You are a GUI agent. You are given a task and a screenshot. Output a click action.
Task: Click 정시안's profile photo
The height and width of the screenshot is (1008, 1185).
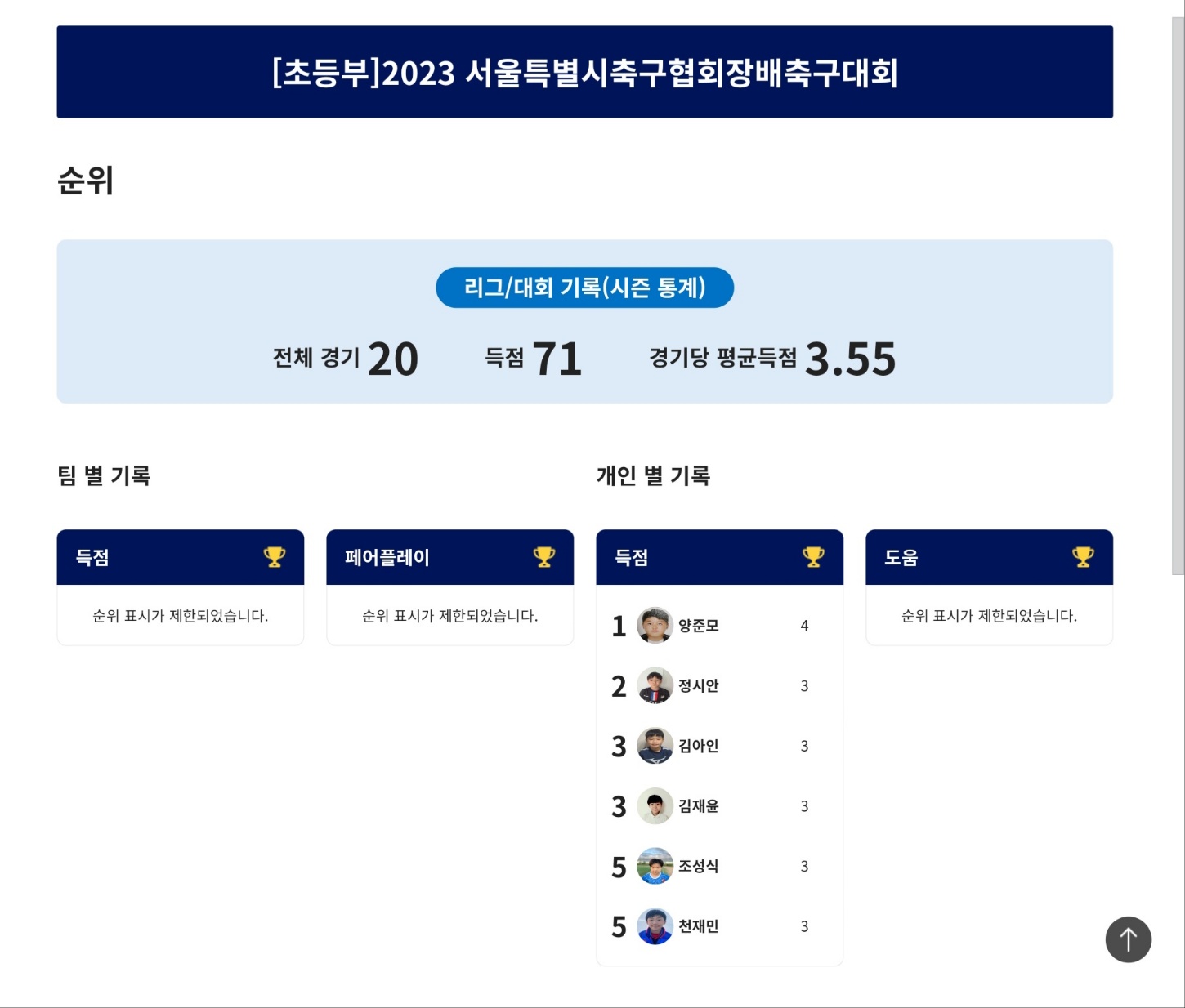655,686
